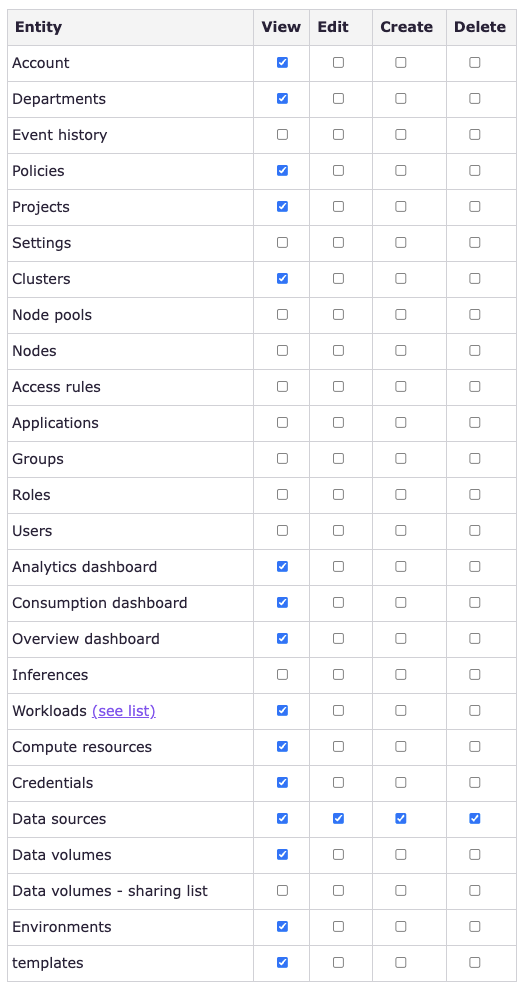Enable Edit permission for Environments

[x=338, y=926]
